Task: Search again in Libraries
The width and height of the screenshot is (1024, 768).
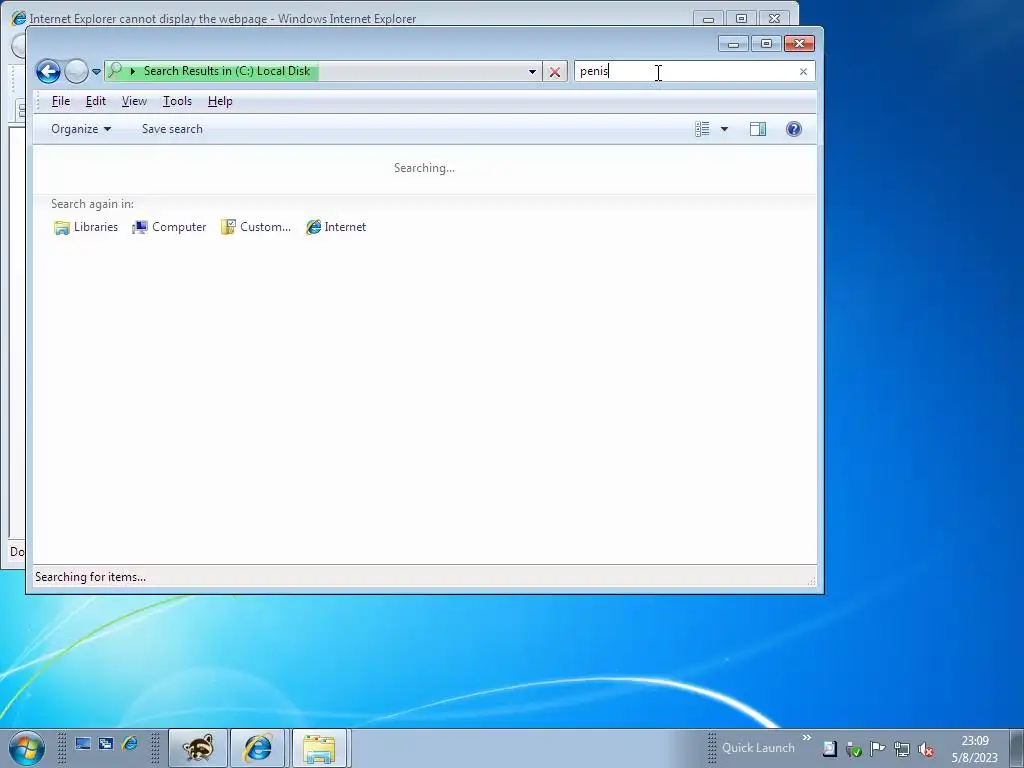Action: point(86,227)
